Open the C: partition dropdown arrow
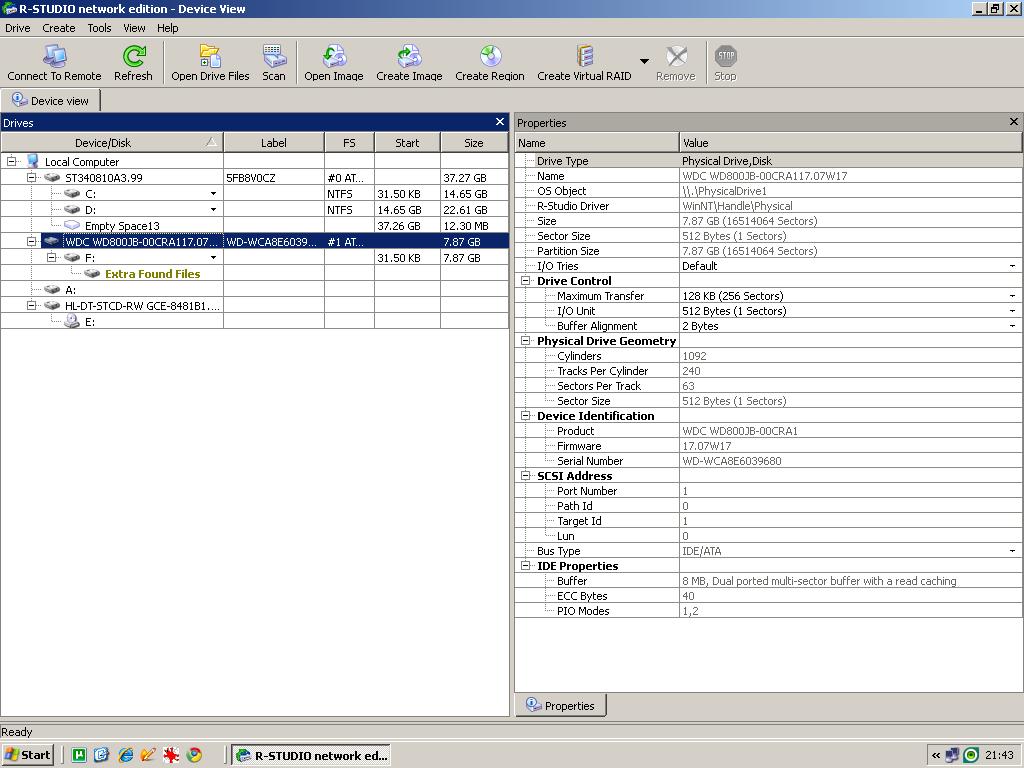This screenshot has height=768, width=1024. click(x=214, y=193)
